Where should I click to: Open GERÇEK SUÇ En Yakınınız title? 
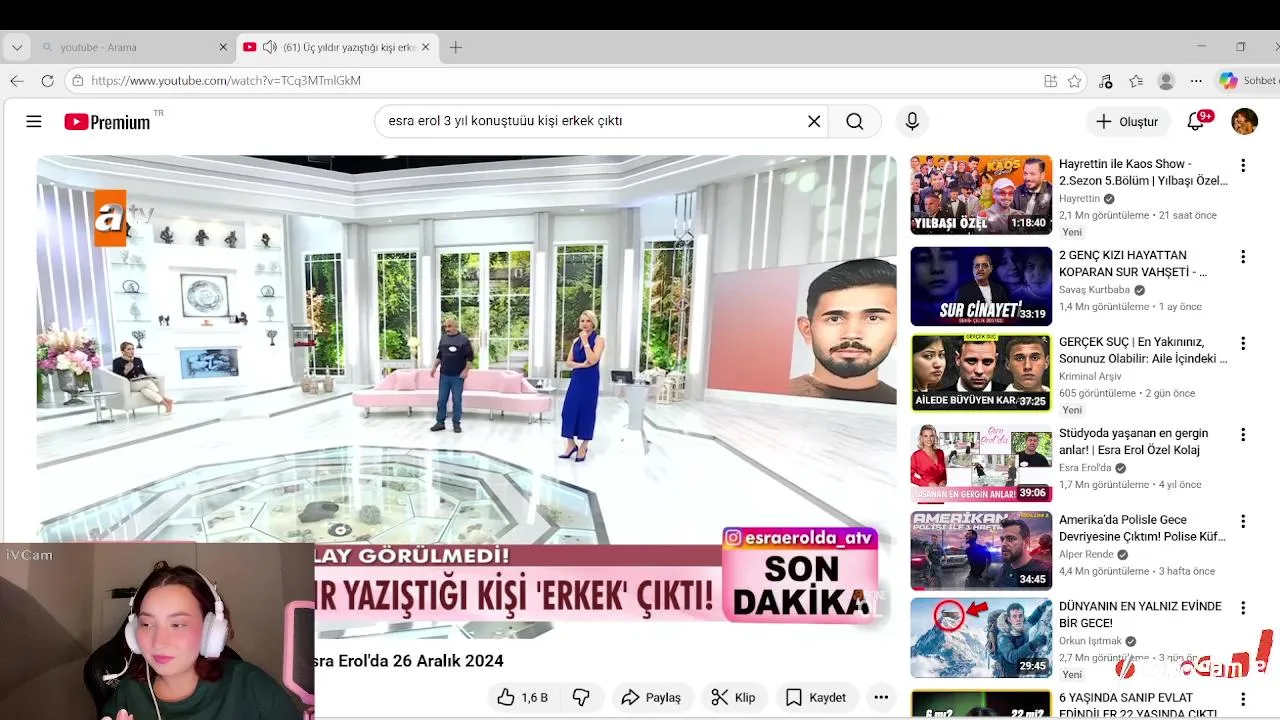[1143, 350]
